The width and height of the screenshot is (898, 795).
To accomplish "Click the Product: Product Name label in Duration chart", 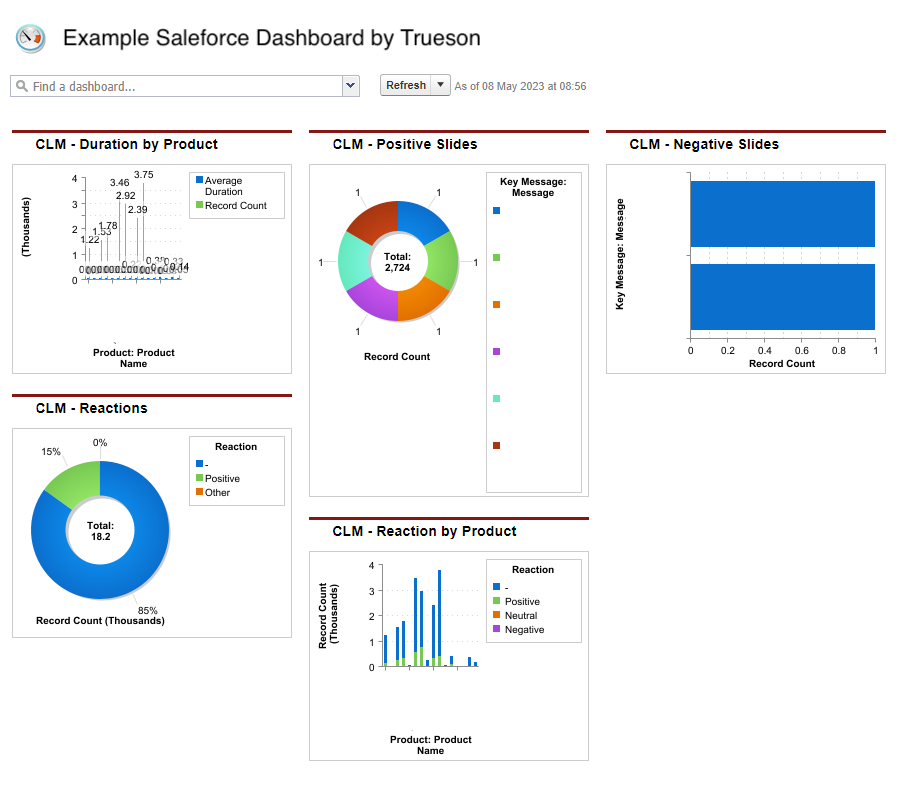I will click(x=133, y=358).
